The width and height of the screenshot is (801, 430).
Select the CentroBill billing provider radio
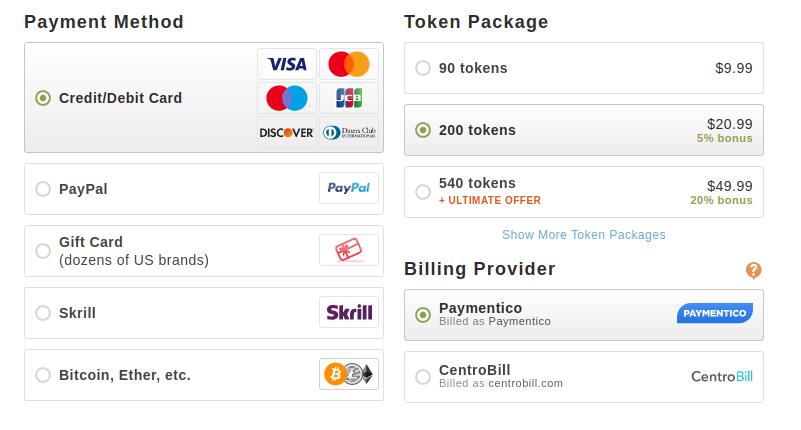(422, 377)
